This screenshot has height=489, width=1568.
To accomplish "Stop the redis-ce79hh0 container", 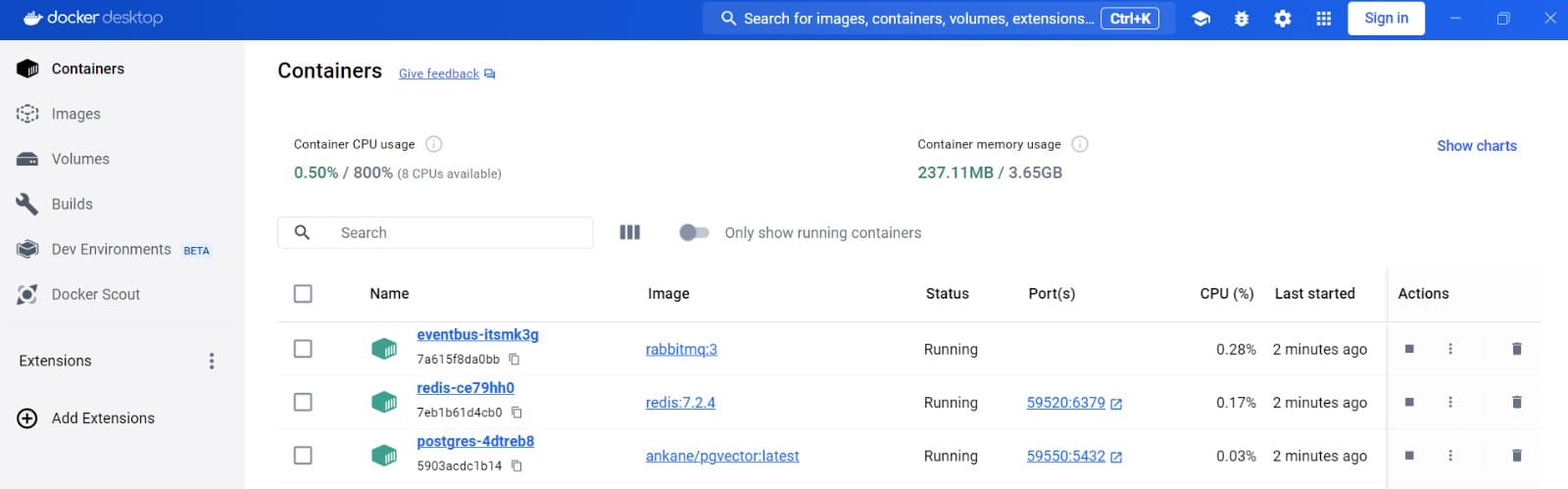I will click(x=1409, y=402).
